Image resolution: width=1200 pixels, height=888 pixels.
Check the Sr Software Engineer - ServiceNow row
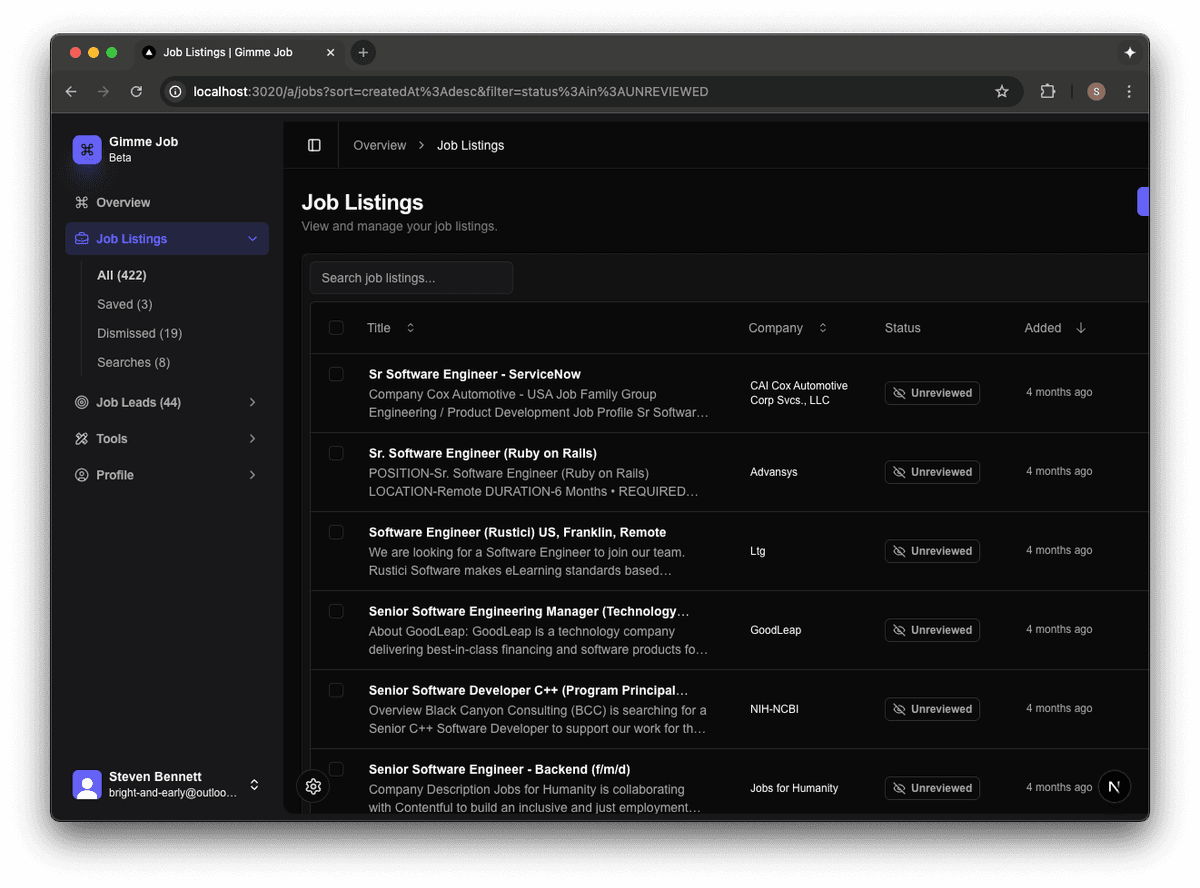pyautogui.click(x=336, y=374)
